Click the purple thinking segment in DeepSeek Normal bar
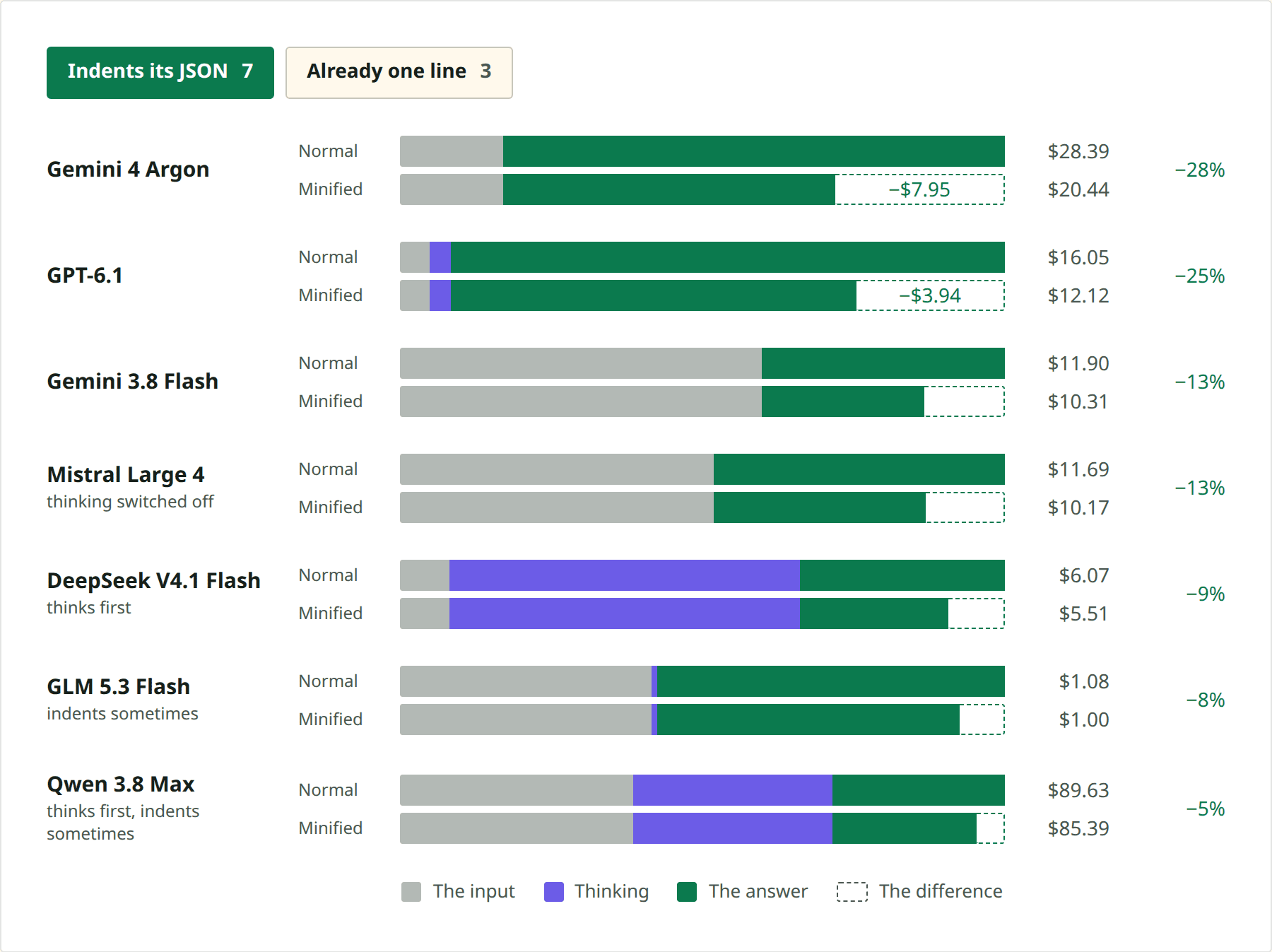 click(625, 575)
